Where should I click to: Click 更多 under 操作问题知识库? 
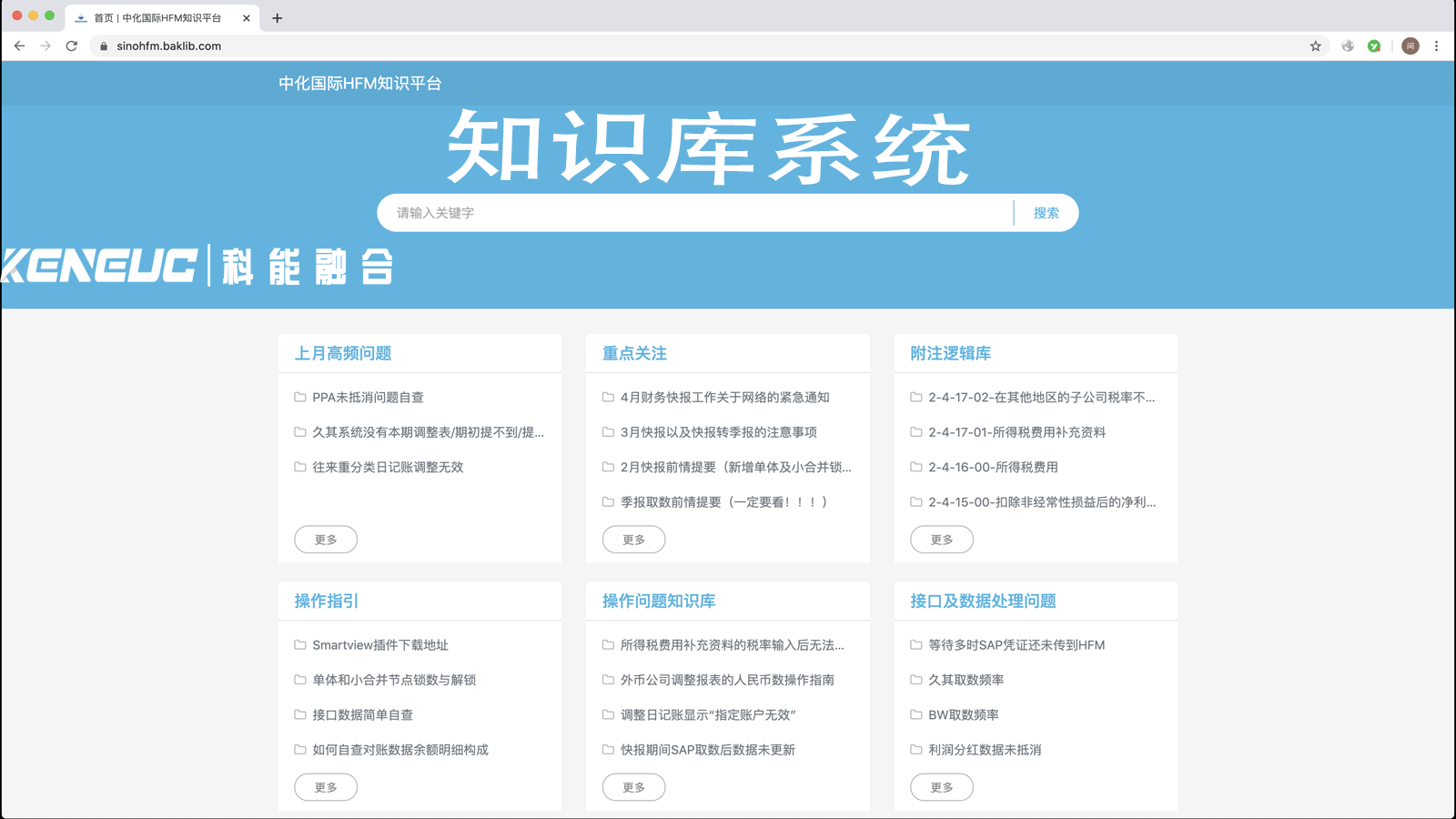click(633, 787)
